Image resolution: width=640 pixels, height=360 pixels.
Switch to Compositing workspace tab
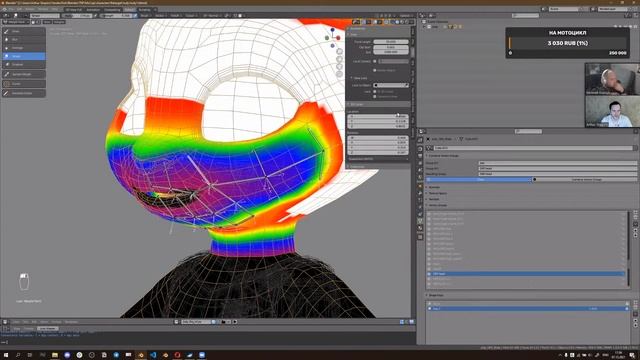(x=112, y=9)
